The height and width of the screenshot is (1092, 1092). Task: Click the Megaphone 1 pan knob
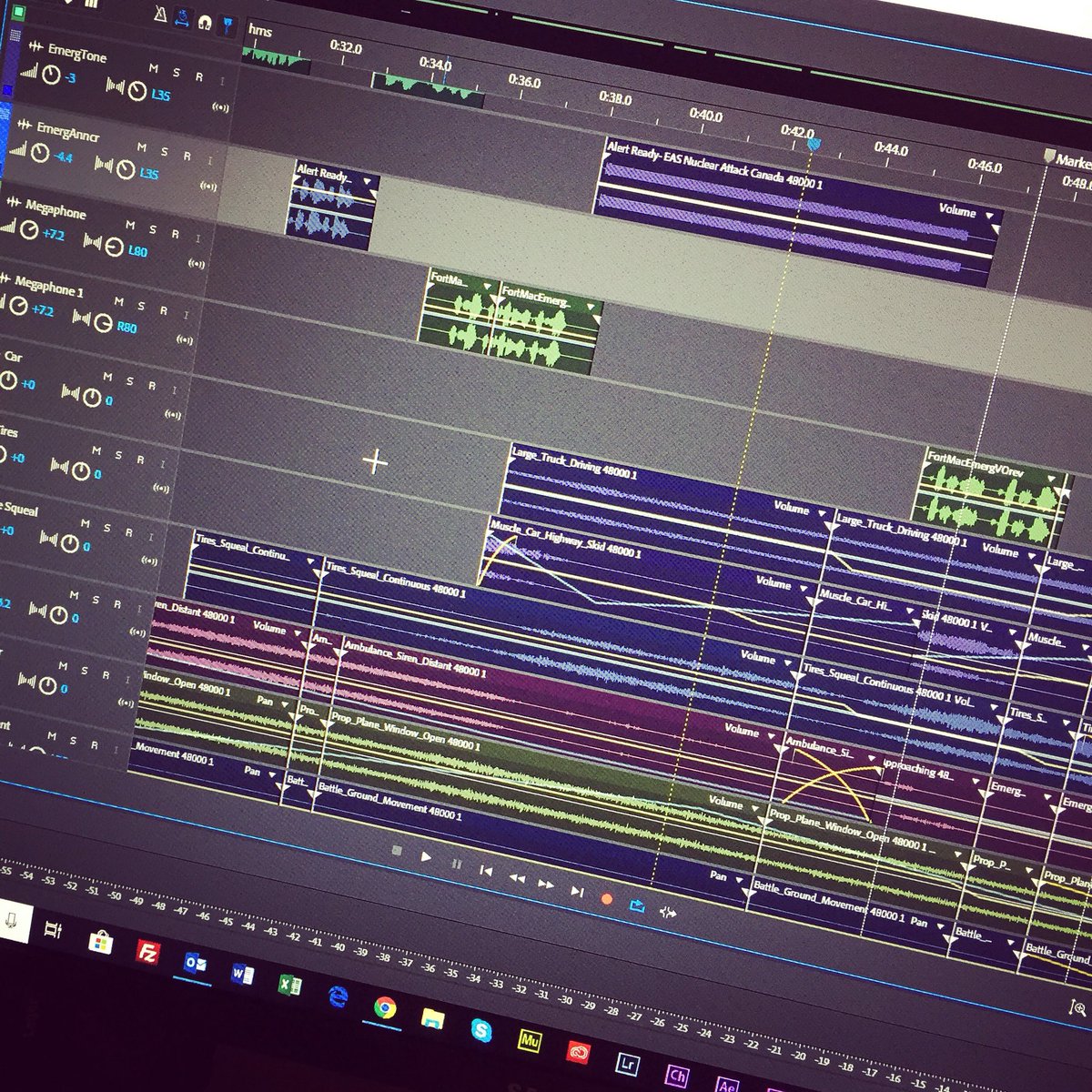click(102, 321)
